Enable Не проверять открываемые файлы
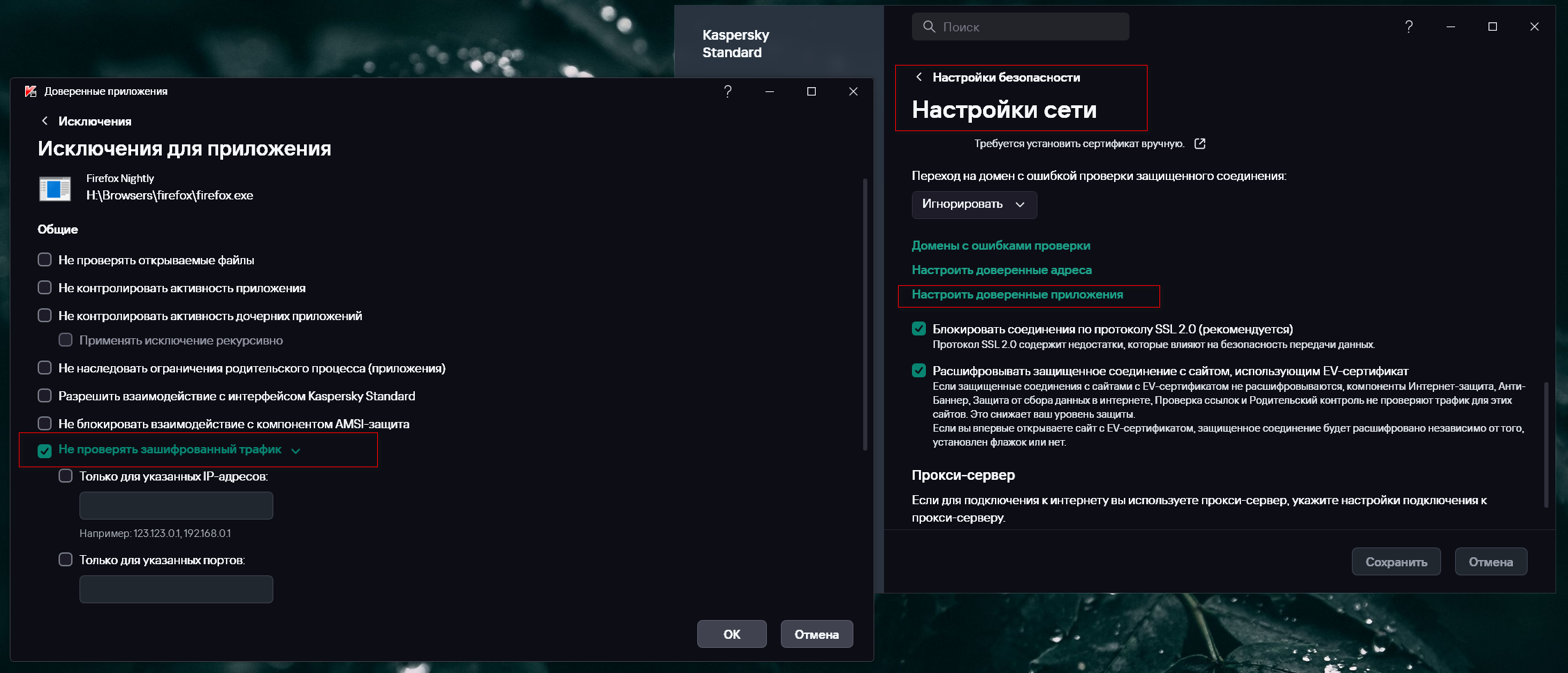Screen dimensions: 1568x673 tap(45, 259)
